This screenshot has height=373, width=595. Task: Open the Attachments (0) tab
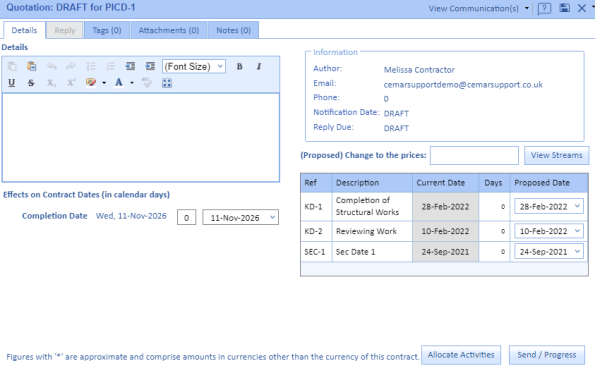[169, 30]
